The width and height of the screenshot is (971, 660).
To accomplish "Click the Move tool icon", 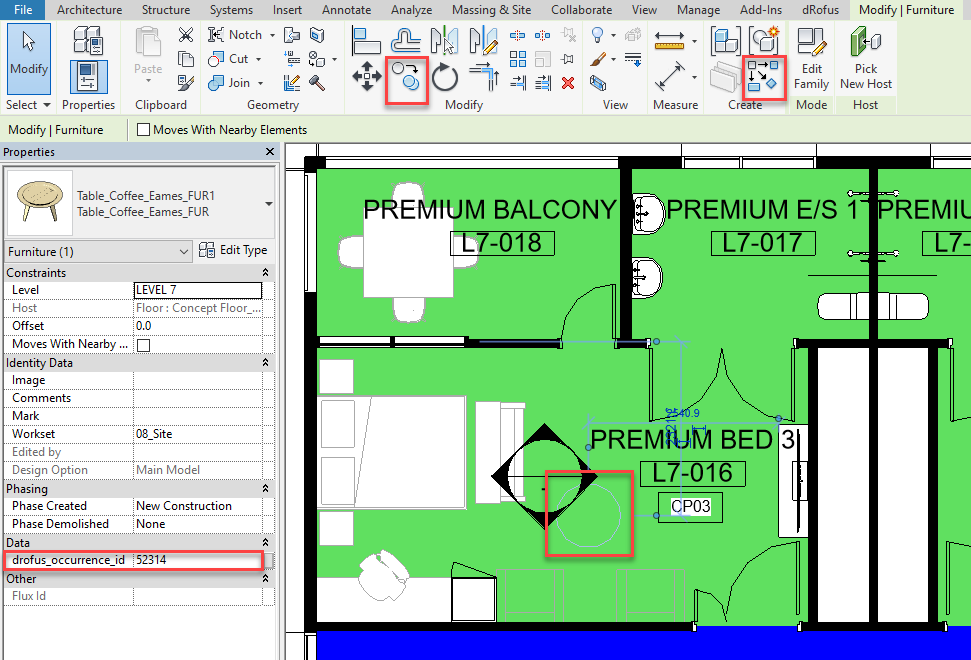I will click(366, 76).
